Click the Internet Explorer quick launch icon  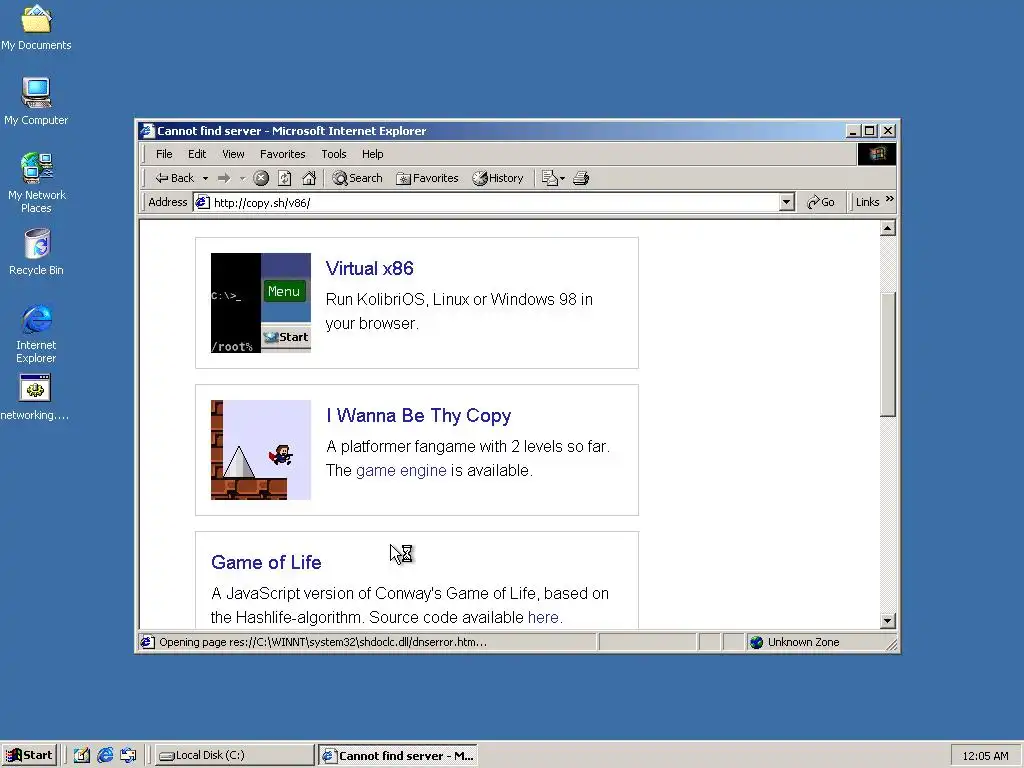point(105,756)
